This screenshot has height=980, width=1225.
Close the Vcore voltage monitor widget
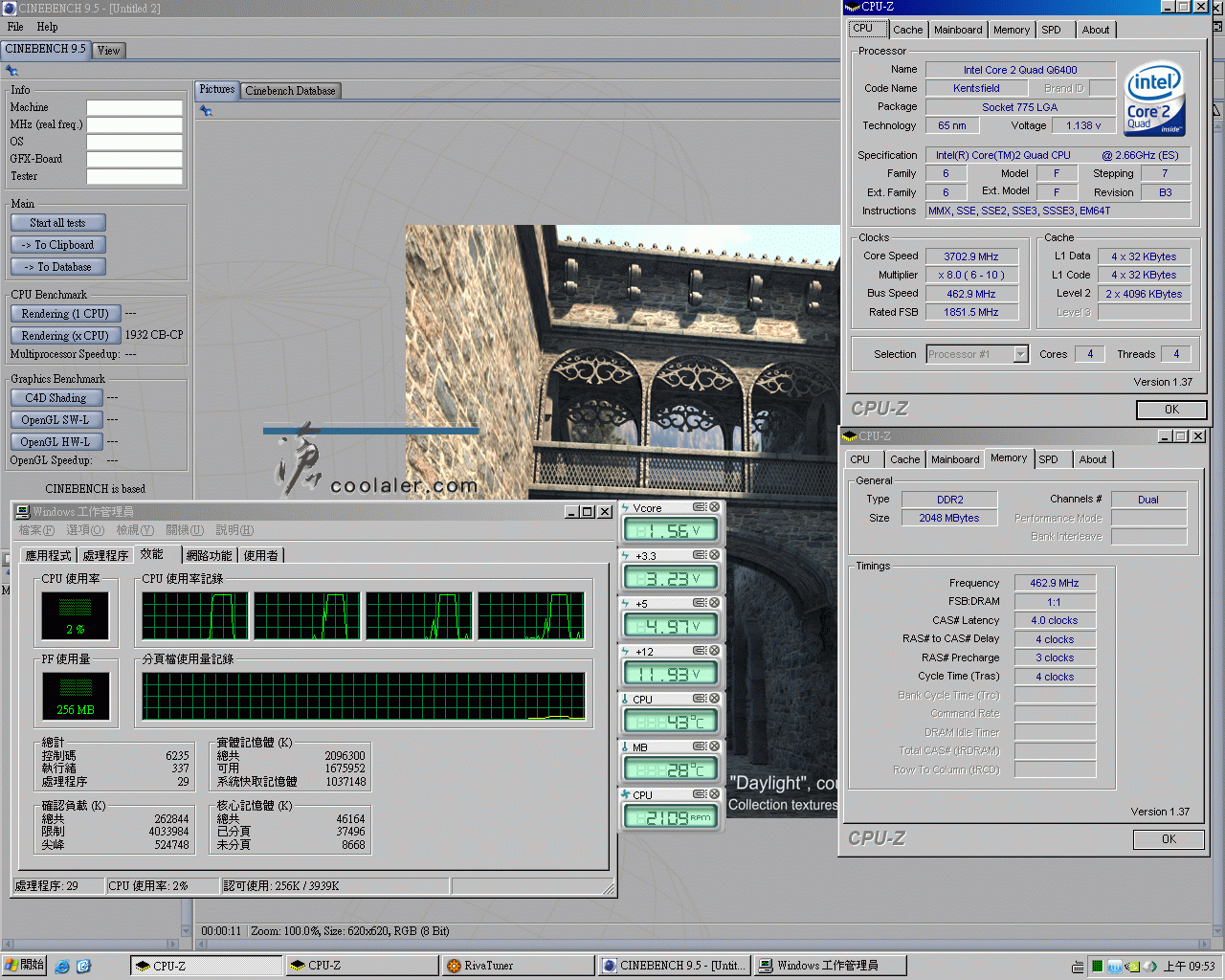pyautogui.click(x=714, y=507)
